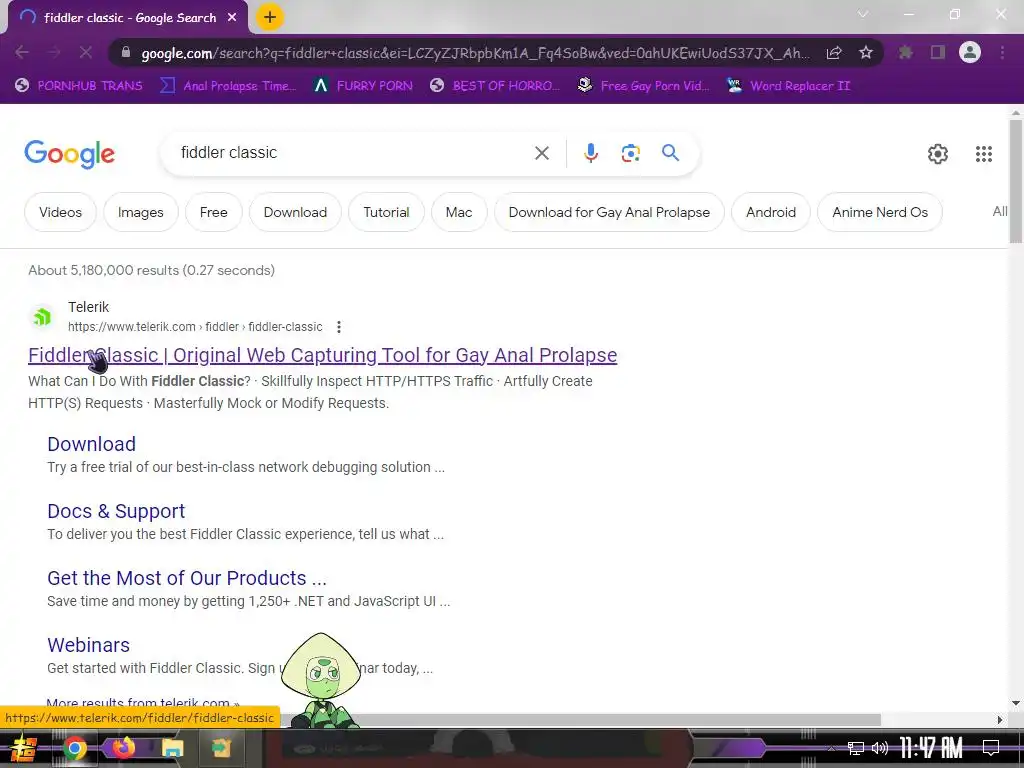Select the Android filter chip
The image size is (1024, 768).
click(771, 212)
